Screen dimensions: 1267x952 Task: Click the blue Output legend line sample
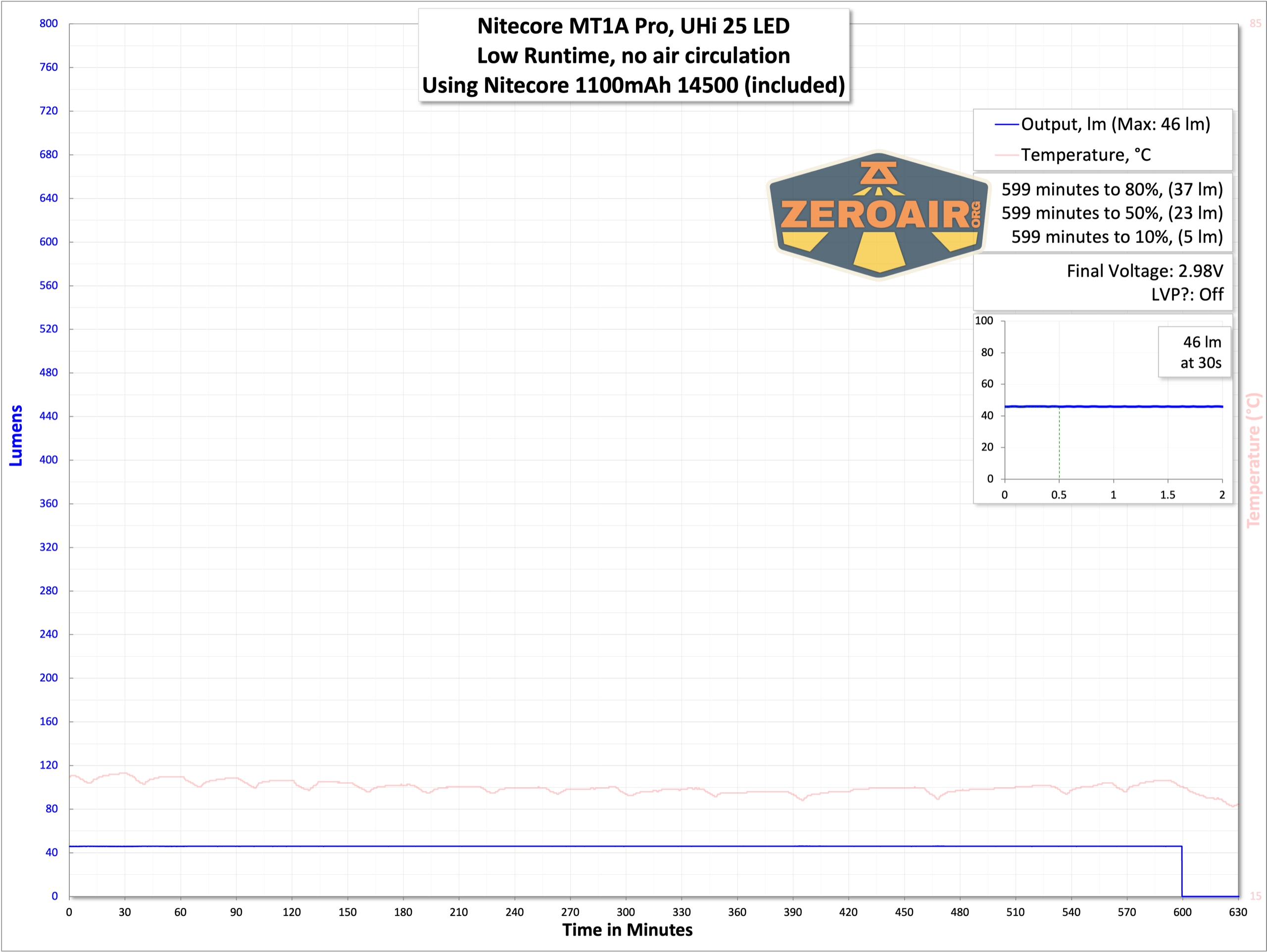(x=1006, y=124)
